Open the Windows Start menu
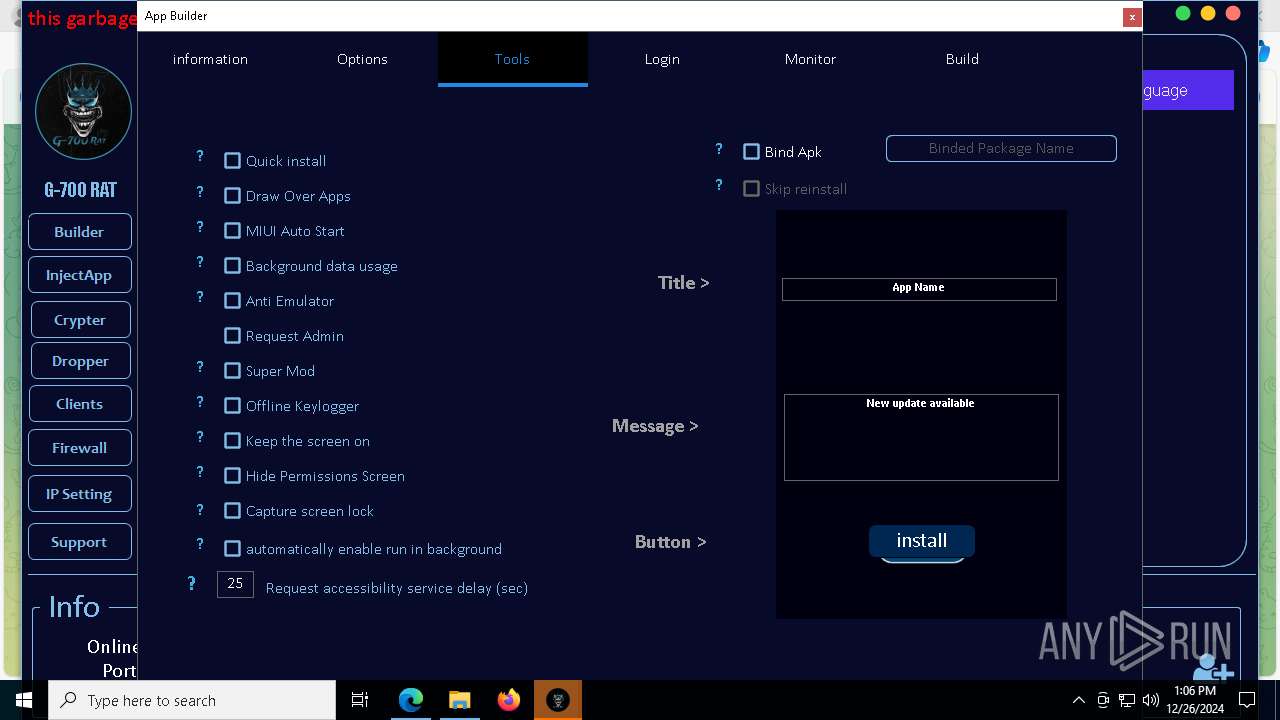This screenshot has width=1280, height=720. (24, 700)
